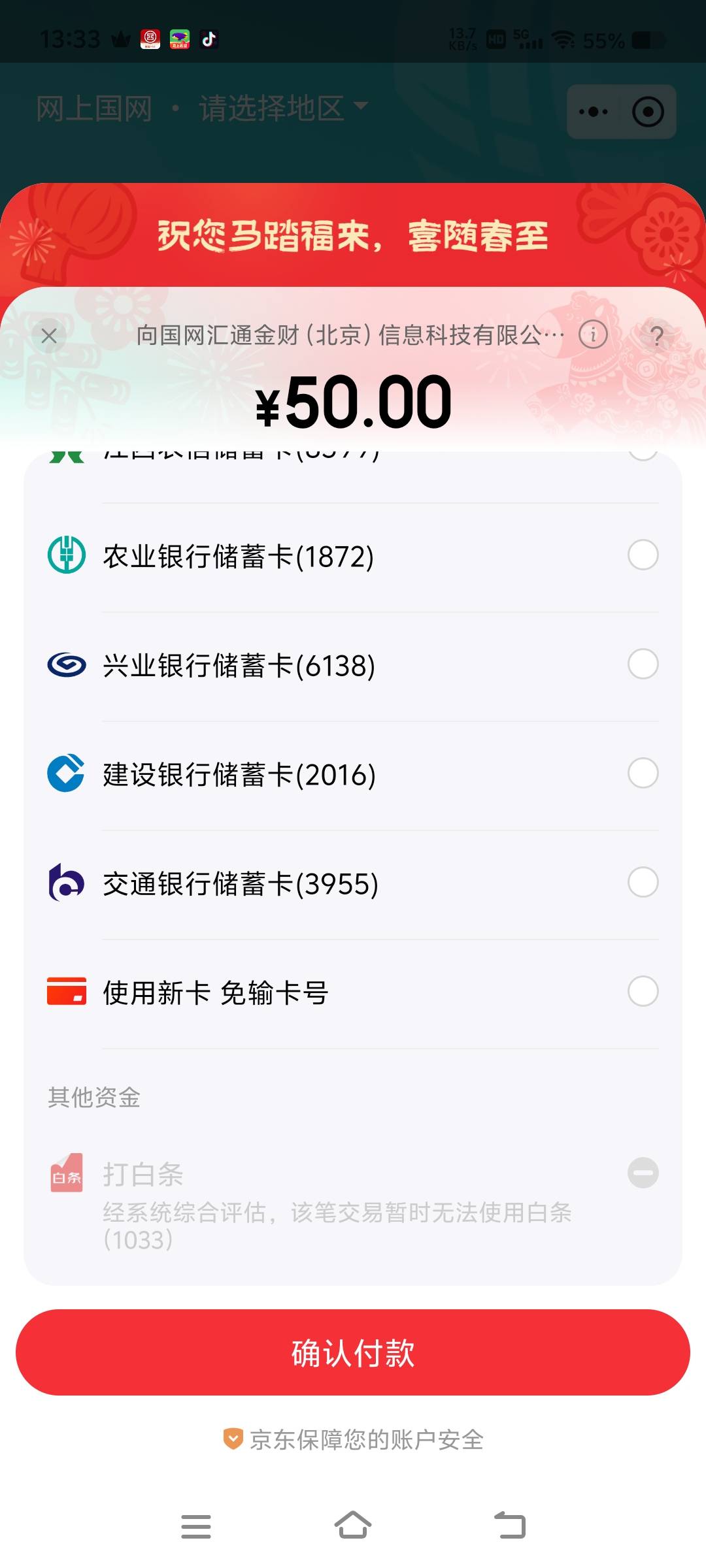The image size is (706, 1568).
Task: Open help question mark icon
Action: (x=657, y=336)
